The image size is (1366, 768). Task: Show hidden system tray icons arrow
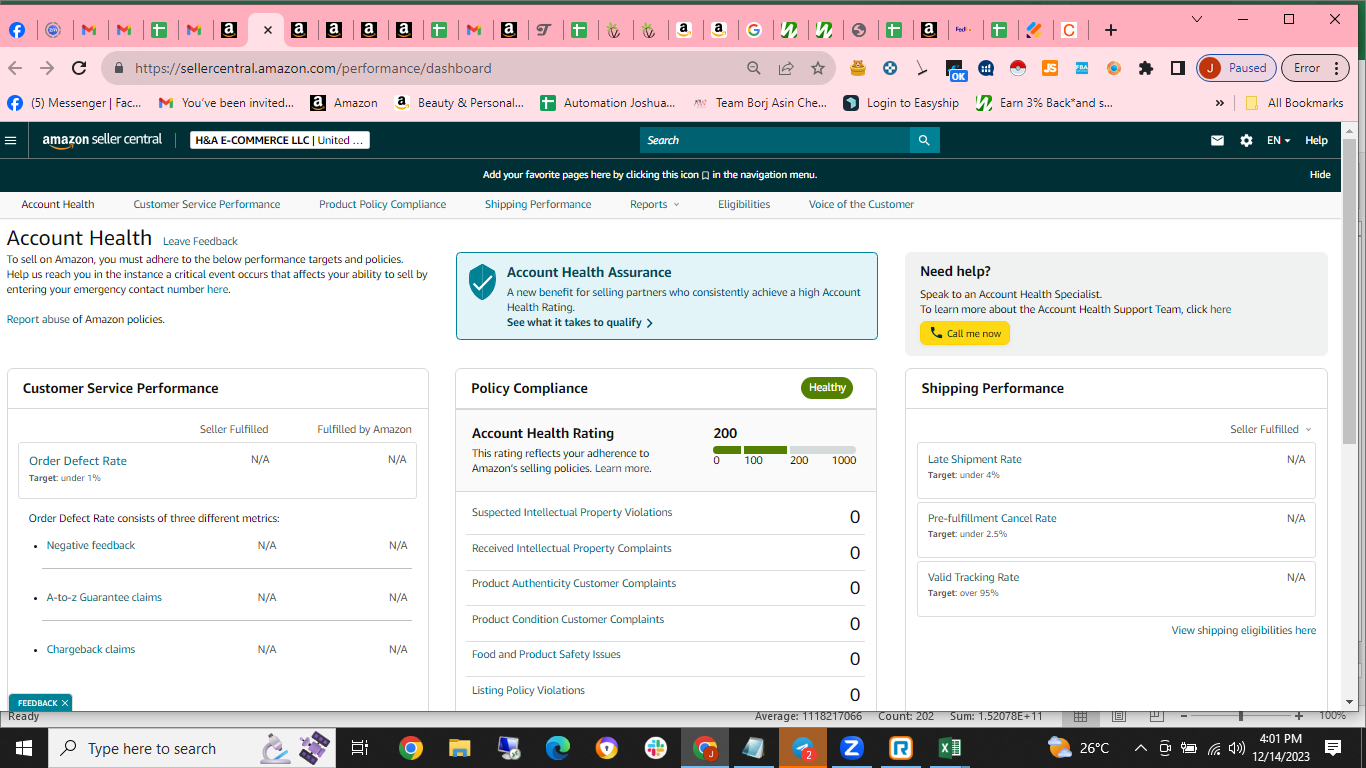coord(1140,748)
